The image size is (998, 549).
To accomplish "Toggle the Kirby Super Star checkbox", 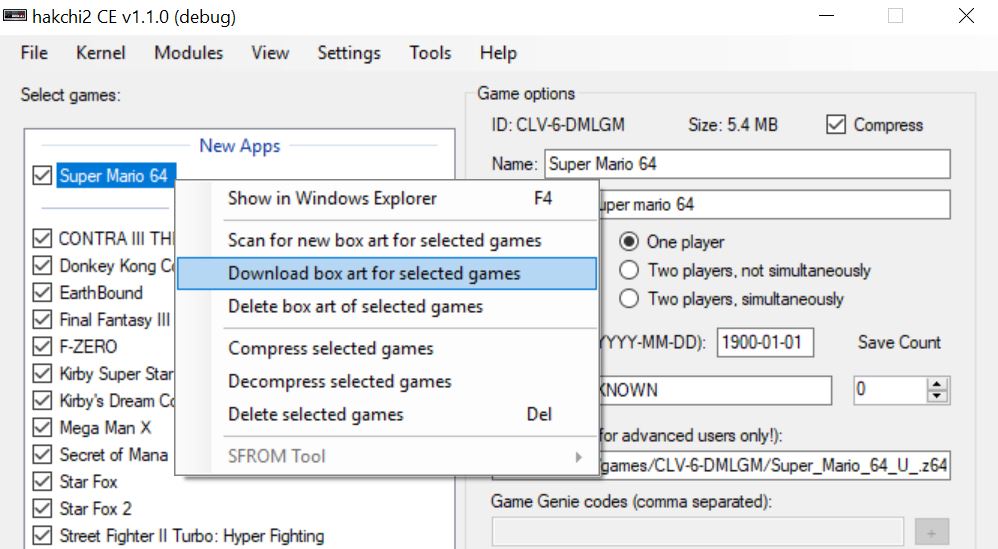I will [x=42, y=373].
